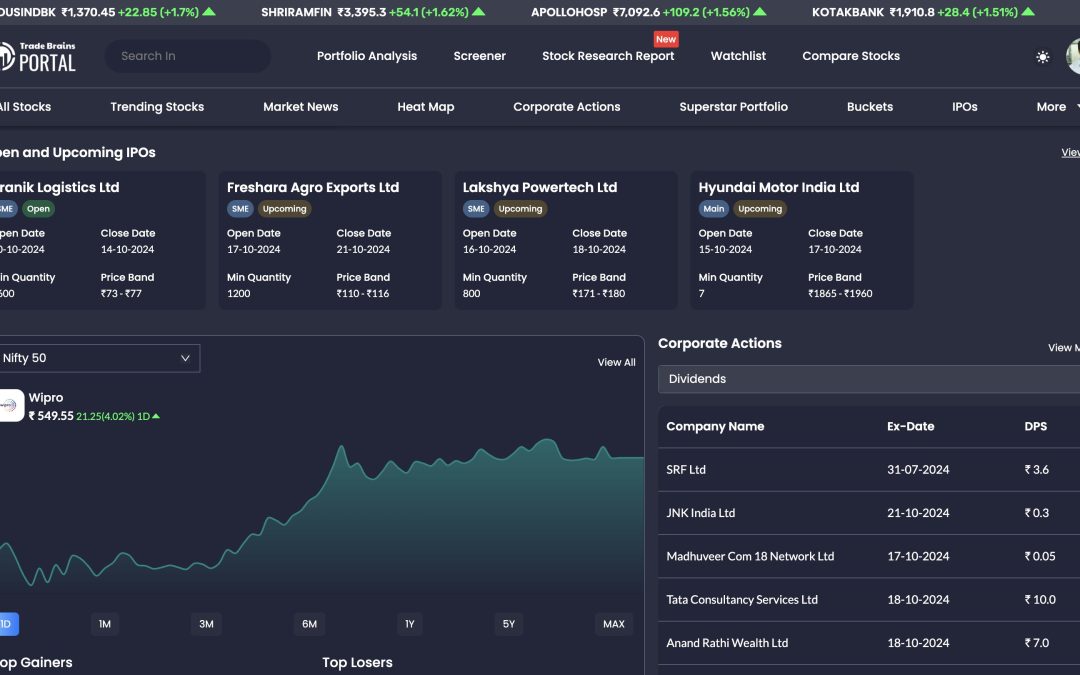Open Freshara Agro Exports Ltd IPO card
The height and width of the screenshot is (675, 1080).
[x=330, y=240]
